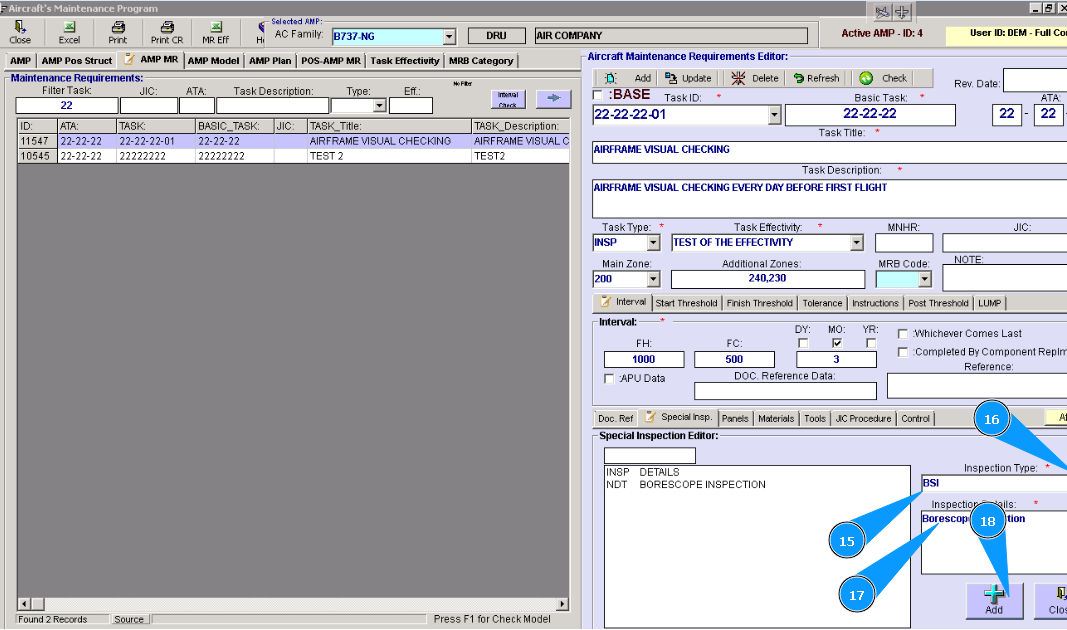Open the Materials tab
Image resolution: width=1067 pixels, height=630 pixels.
click(x=776, y=418)
